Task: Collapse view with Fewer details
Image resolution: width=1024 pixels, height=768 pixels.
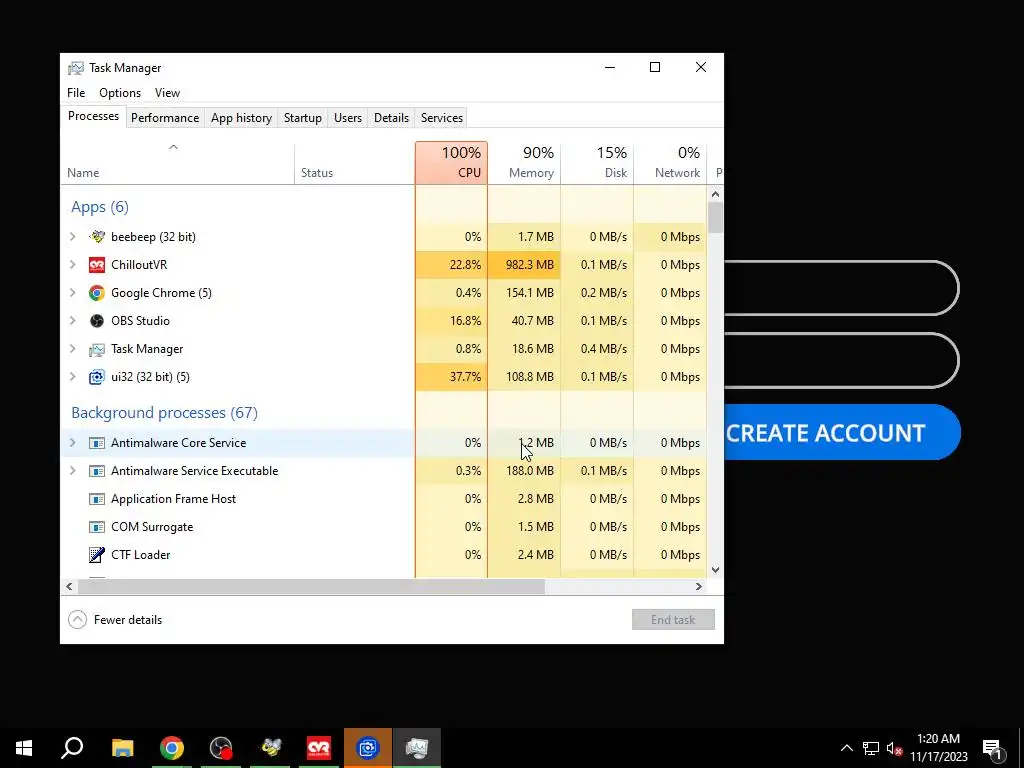Action: click(x=116, y=620)
